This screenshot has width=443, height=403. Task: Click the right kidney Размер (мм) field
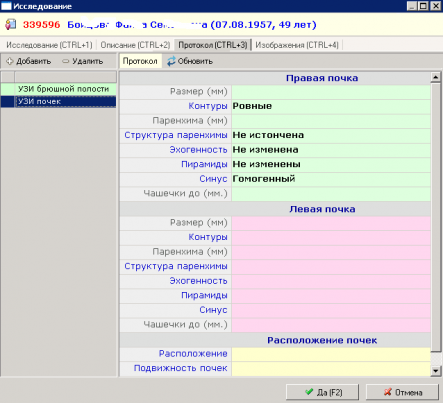tap(331, 92)
